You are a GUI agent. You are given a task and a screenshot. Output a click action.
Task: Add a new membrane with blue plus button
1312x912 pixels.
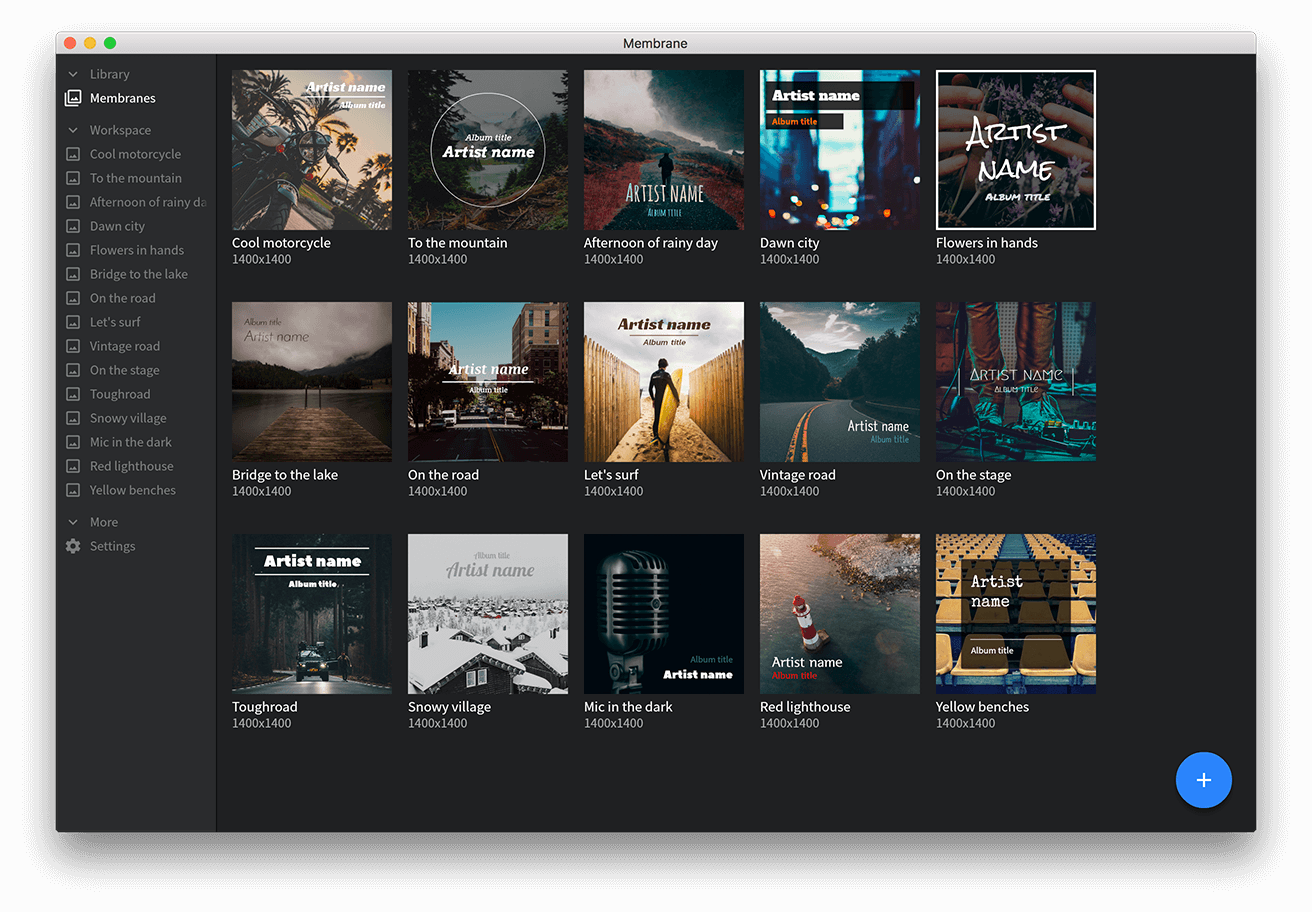tap(1204, 780)
